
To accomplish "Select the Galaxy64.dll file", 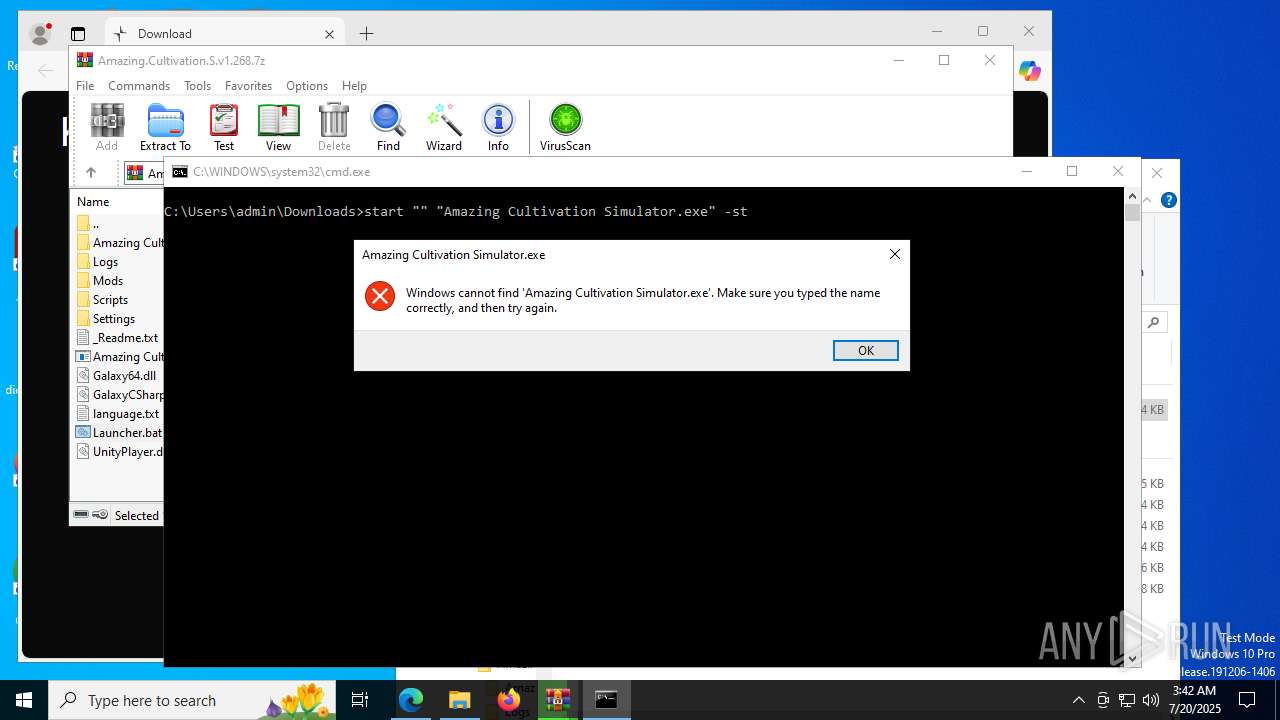I will click(x=118, y=376).
